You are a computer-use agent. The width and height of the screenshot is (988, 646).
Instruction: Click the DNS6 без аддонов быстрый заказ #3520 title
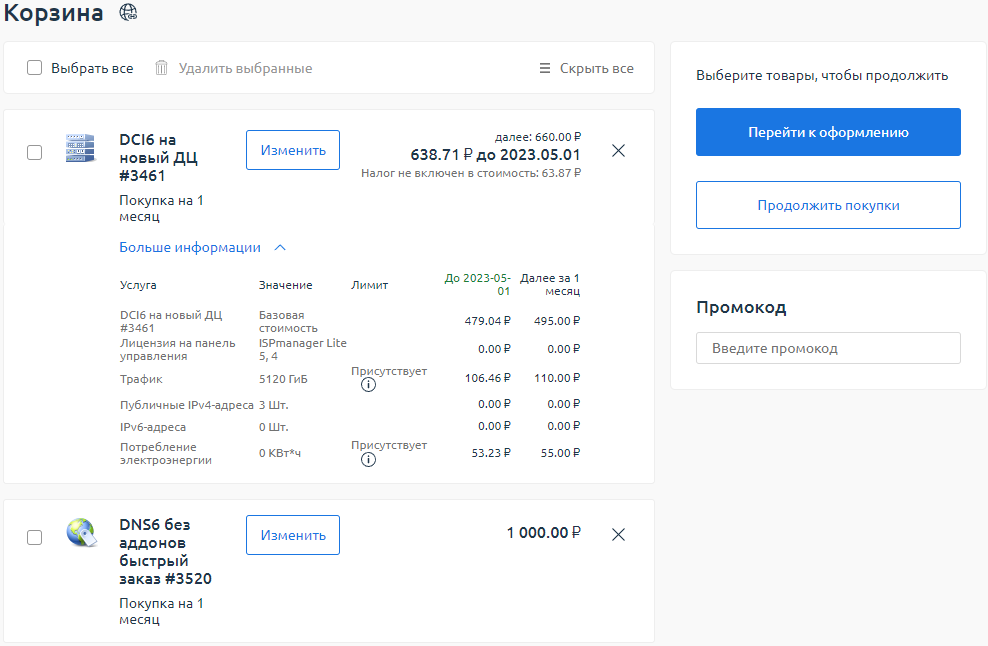tap(165, 551)
